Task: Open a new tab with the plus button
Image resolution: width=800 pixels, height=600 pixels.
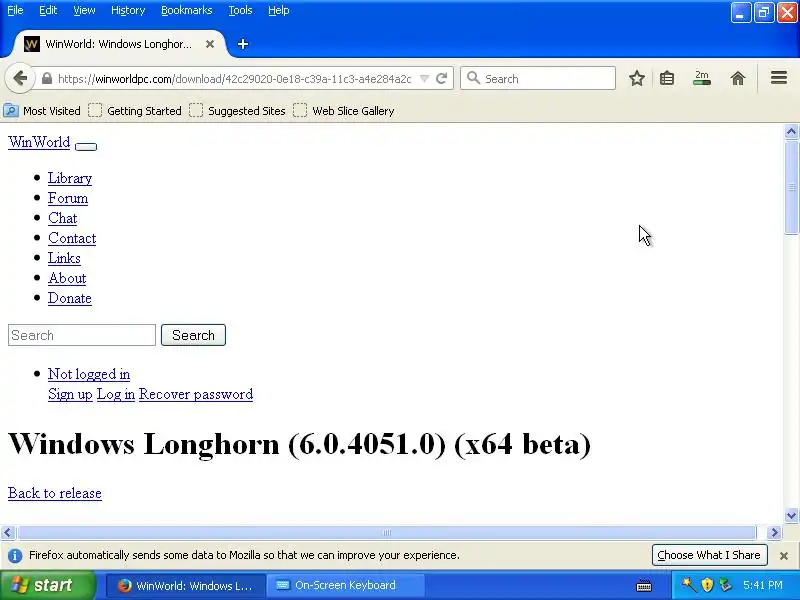Action: (x=243, y=44)
